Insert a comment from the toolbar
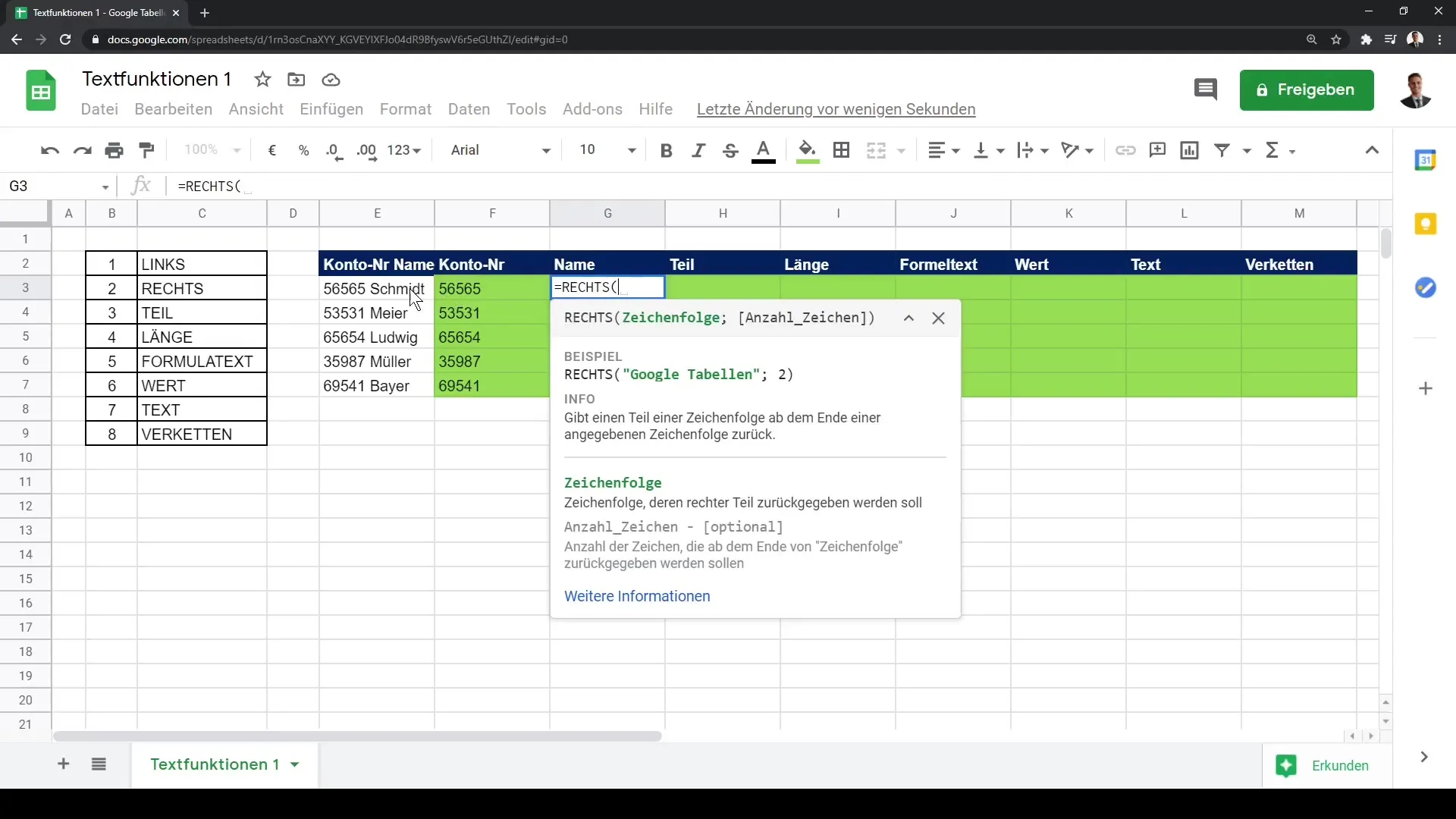The image size is (1456, 819). pos(1157,150)
